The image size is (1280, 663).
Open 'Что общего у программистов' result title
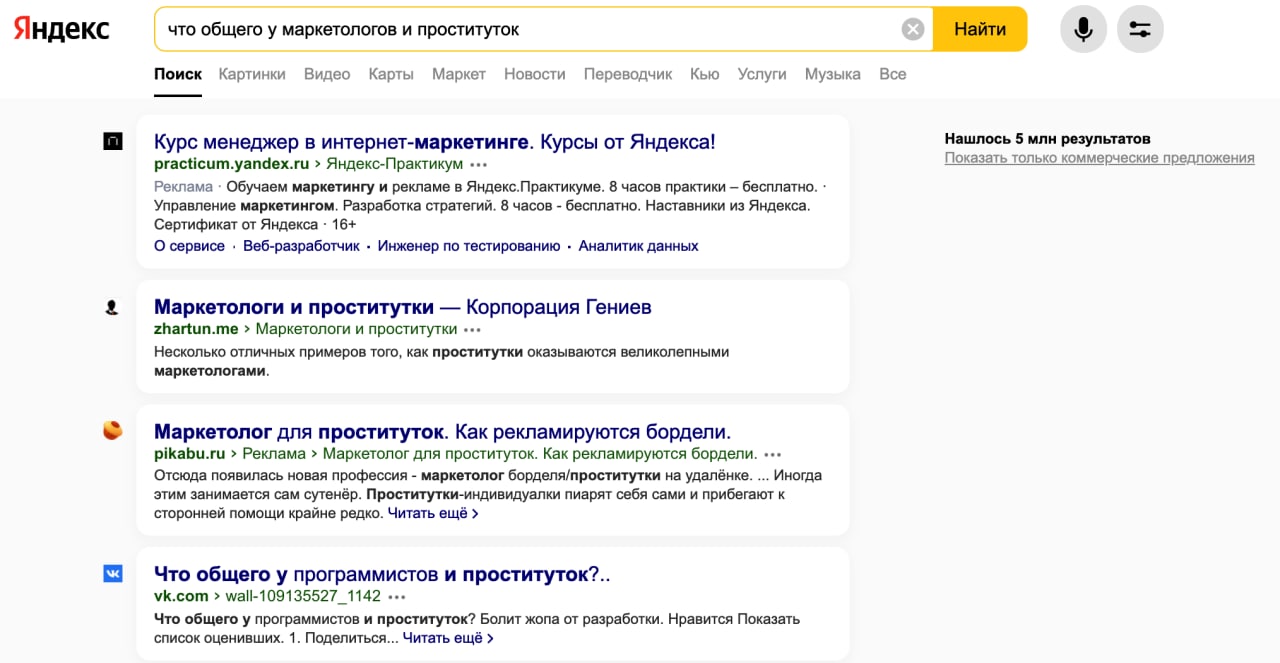tap(382, 575)
